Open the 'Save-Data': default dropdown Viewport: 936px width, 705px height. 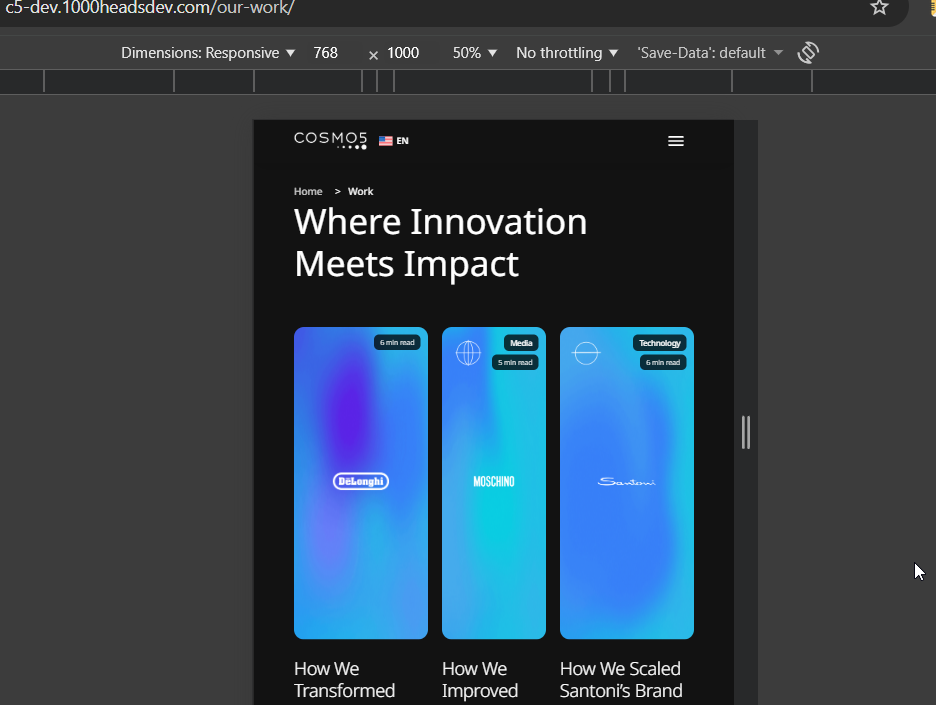click(x=710, y=53)
